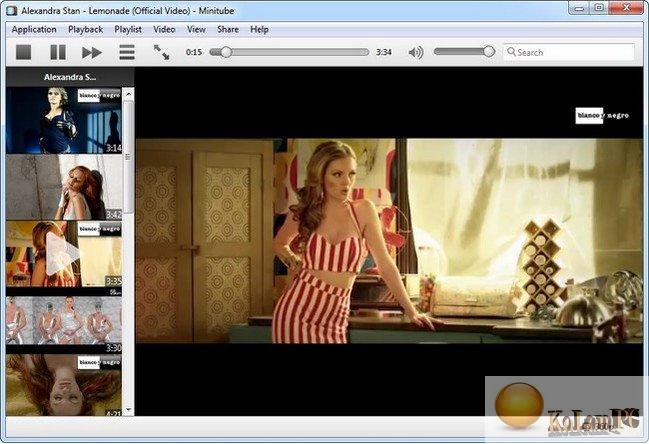
Task: Open the Share menu
Action: [x=228, y=29]
